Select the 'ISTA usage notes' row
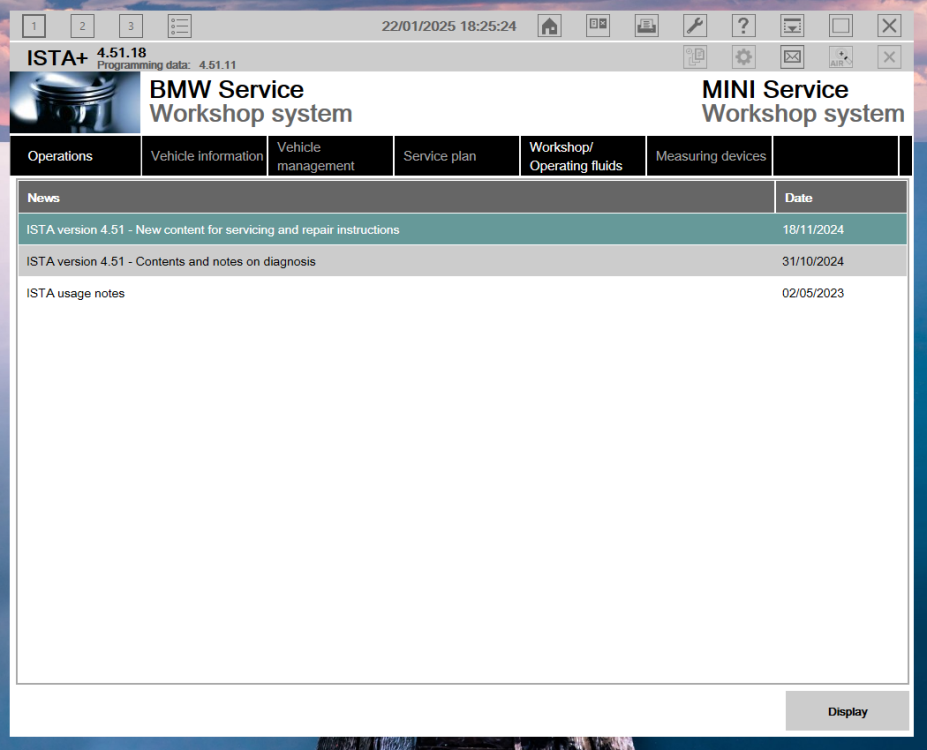This screenshot has width=927, height=750. click(462, 293)
